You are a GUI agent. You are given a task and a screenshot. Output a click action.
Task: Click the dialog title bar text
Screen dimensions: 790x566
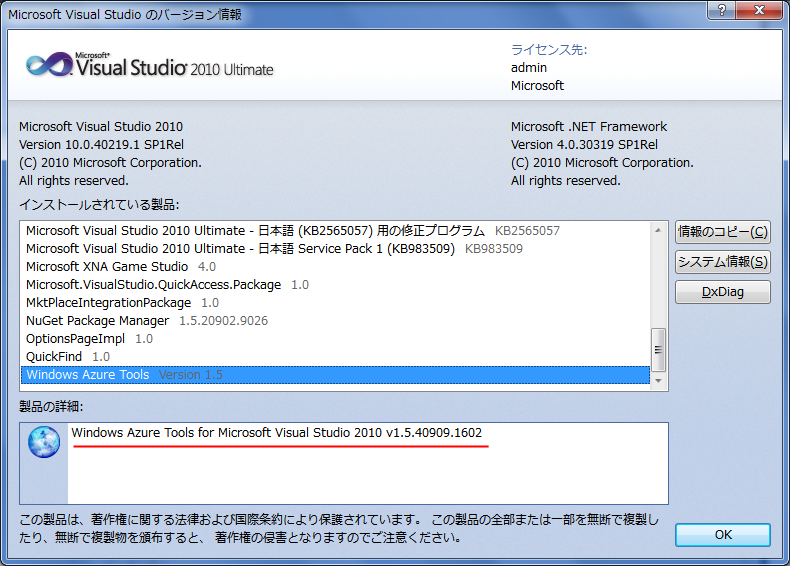point(125,15)
